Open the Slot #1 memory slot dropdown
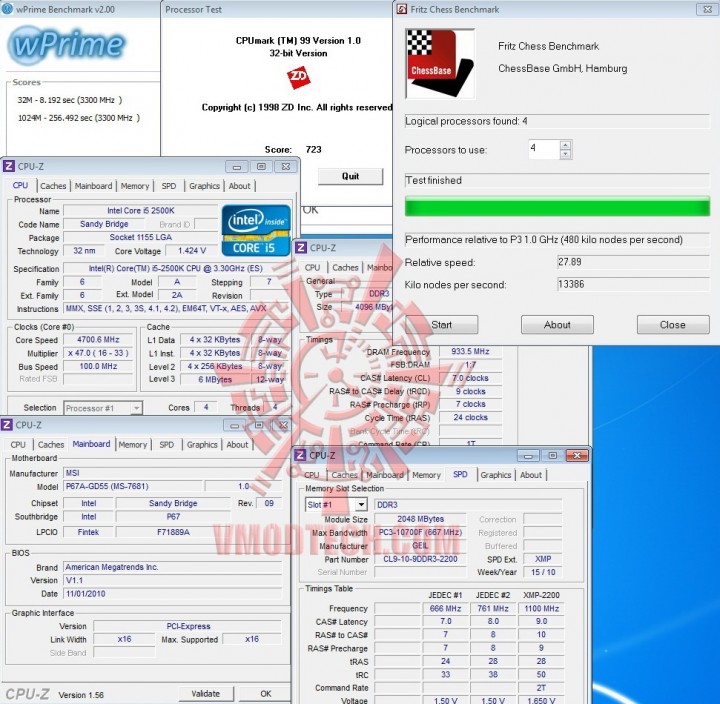720x704 pixels. pos(361,505)
